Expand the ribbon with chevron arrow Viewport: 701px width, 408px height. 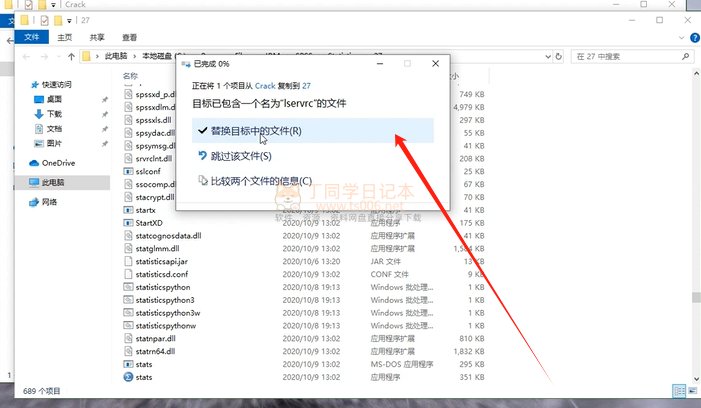681,38
